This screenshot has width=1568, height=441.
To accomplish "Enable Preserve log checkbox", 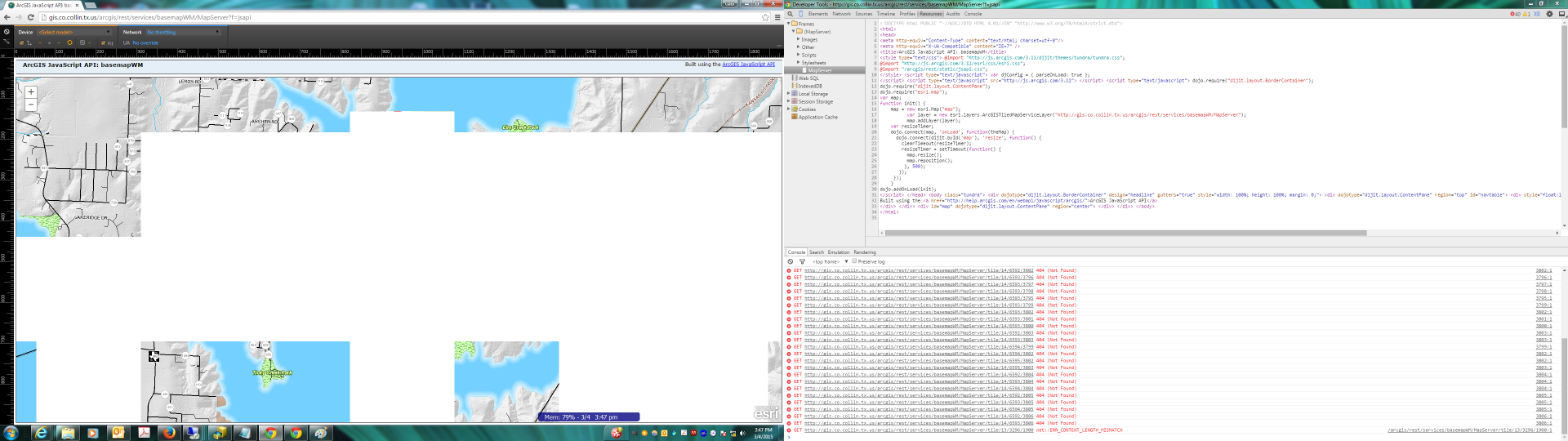I will coord(854,261).
